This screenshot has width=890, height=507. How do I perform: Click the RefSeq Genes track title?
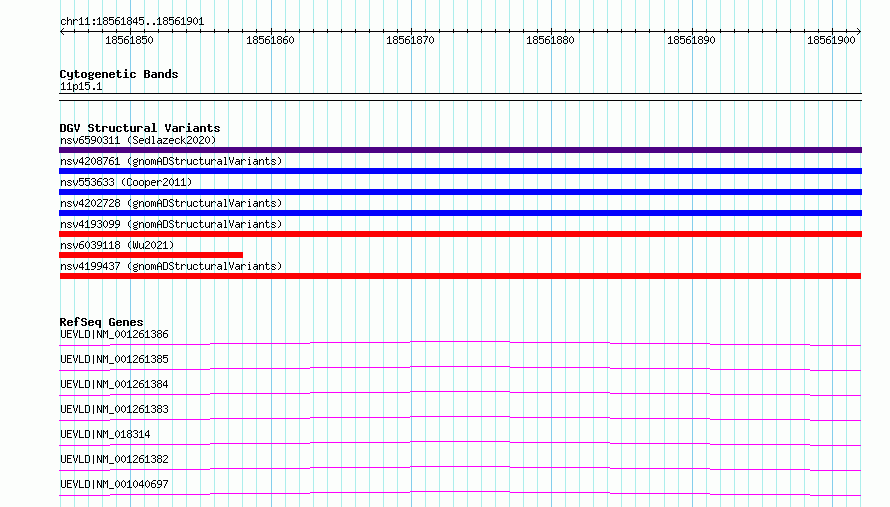[x=101, y=322]
